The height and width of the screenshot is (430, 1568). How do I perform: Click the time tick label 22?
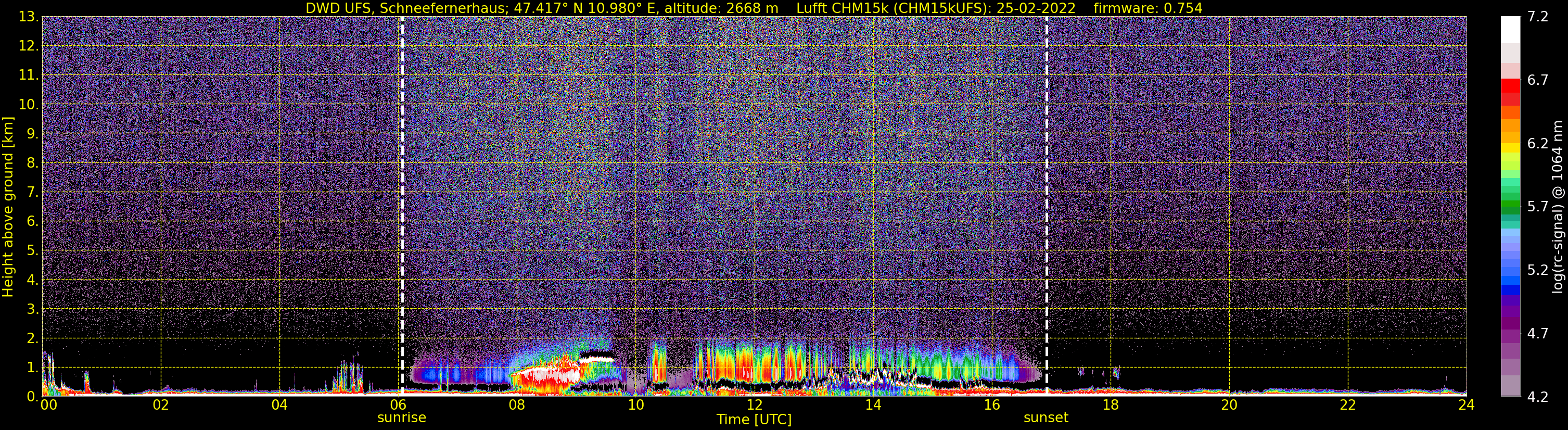point(1348,405)
